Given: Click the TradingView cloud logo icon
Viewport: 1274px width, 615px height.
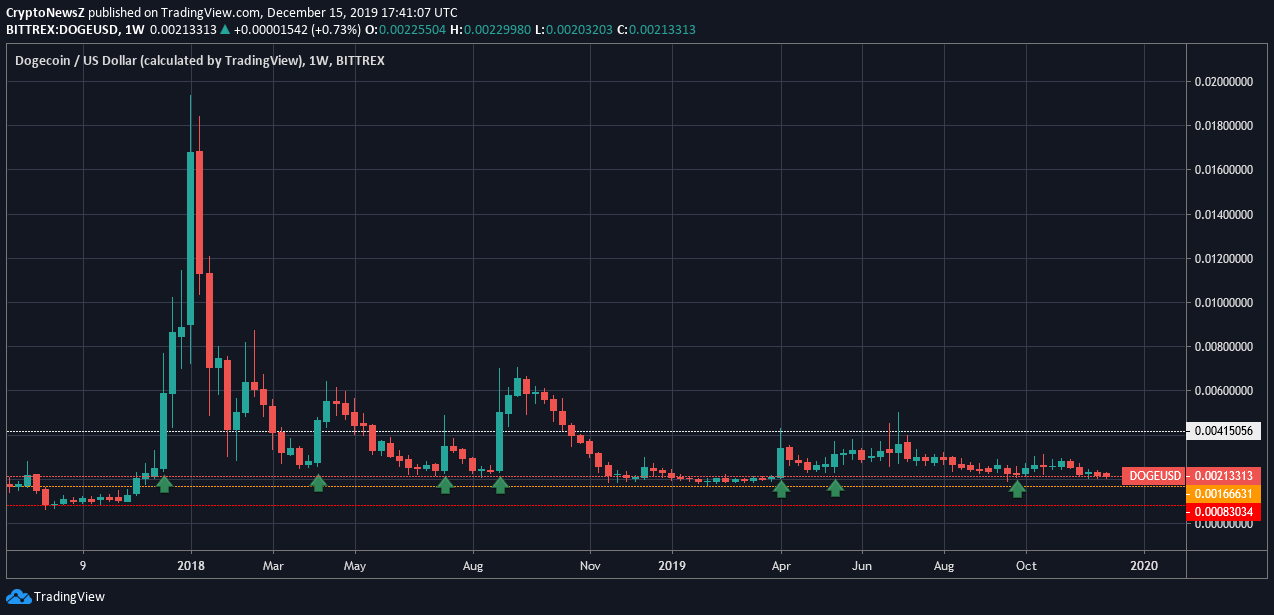Looking at the screenshot, I should coord(18,596).
